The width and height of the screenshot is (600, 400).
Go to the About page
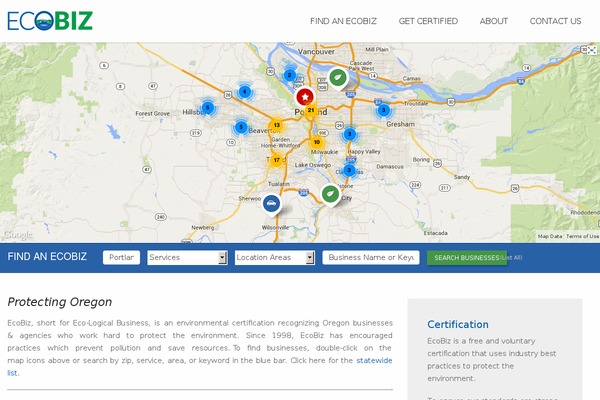[494, 21]
